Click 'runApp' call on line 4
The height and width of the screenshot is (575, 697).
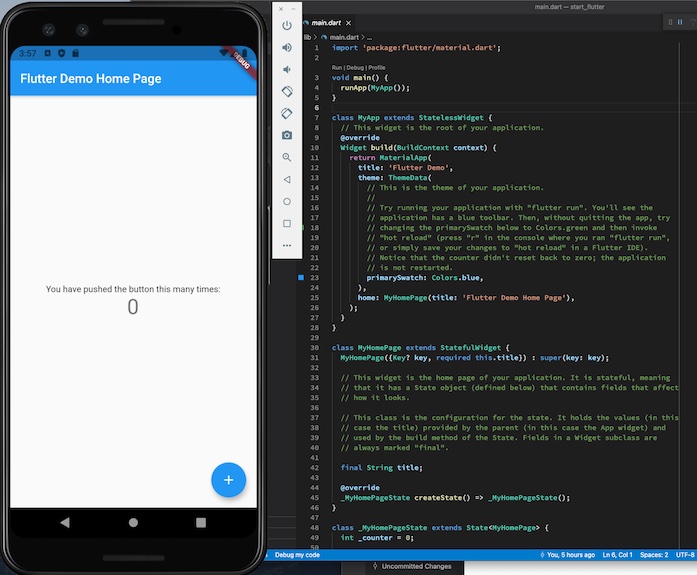(353, 88)
